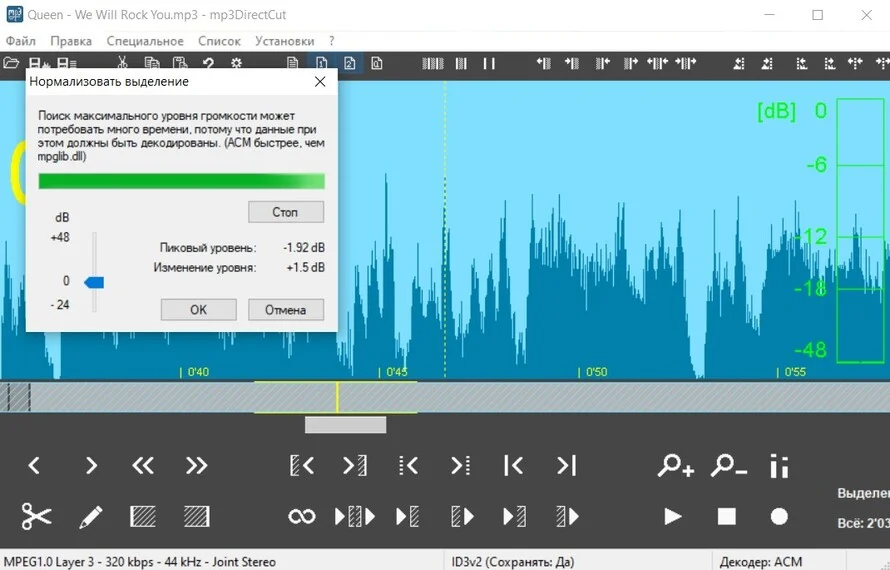
Task: Jump to previous cue with dotted-line chevron
Action: (x=408, y=466)
